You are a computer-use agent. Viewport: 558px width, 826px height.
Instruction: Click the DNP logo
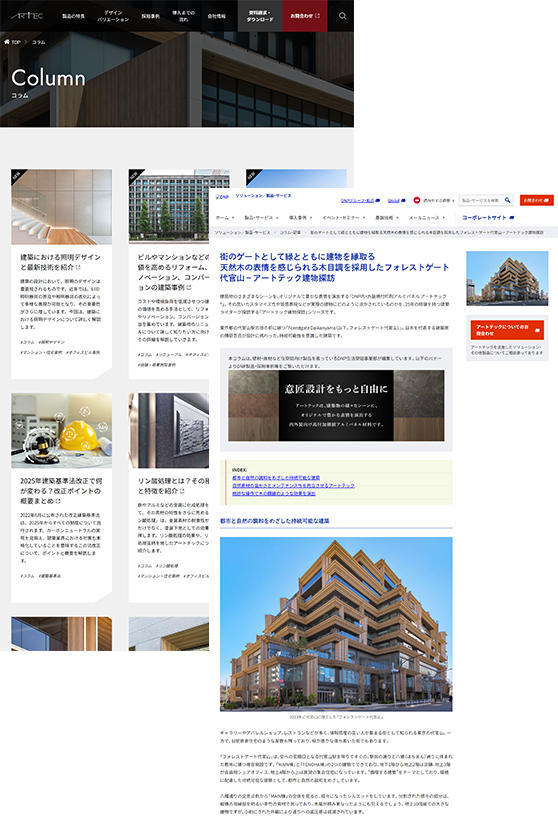(x=222, y=196)
